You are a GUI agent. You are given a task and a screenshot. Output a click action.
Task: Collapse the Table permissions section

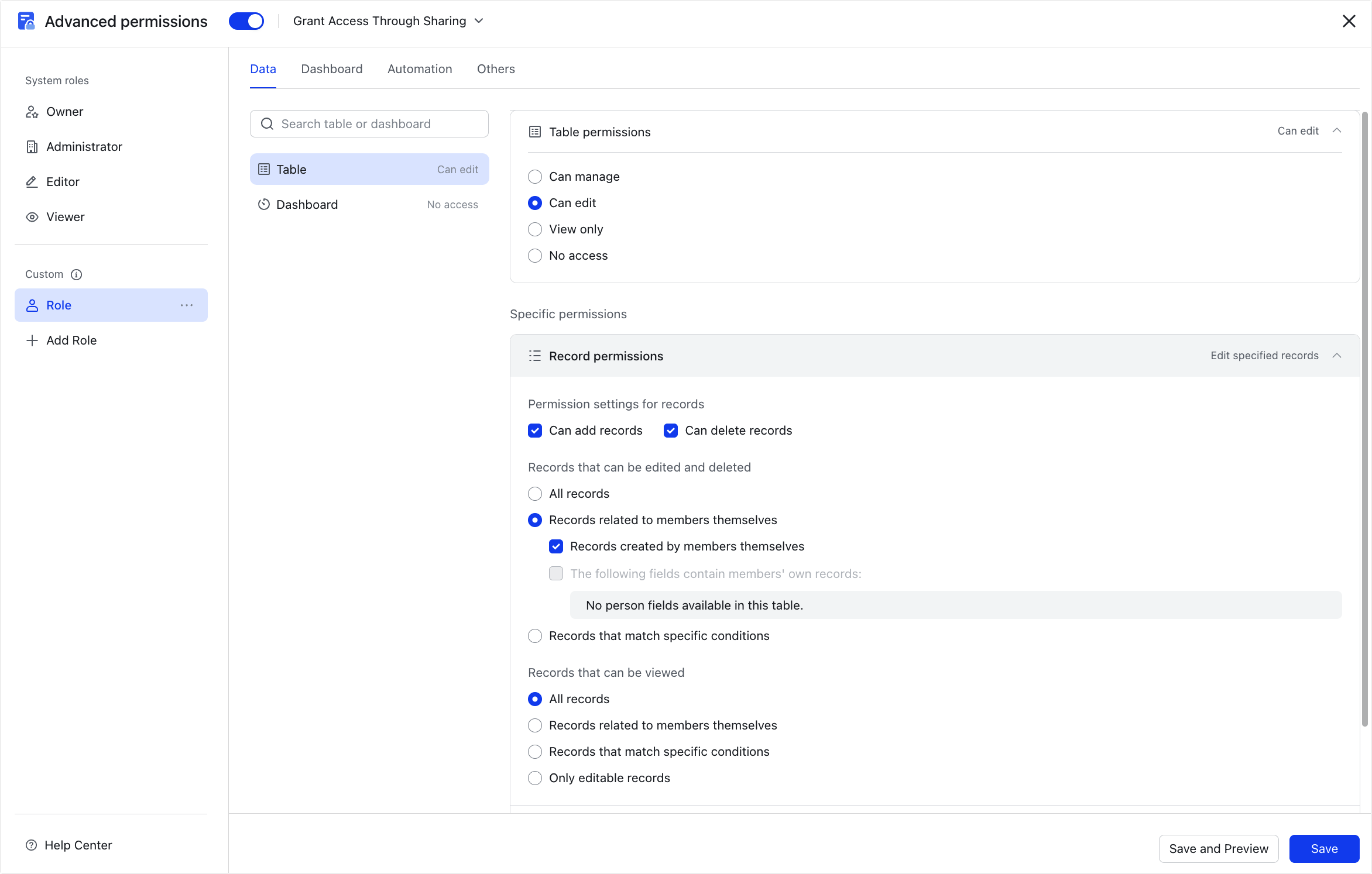pyautogui.click(x=1337, y=131)
